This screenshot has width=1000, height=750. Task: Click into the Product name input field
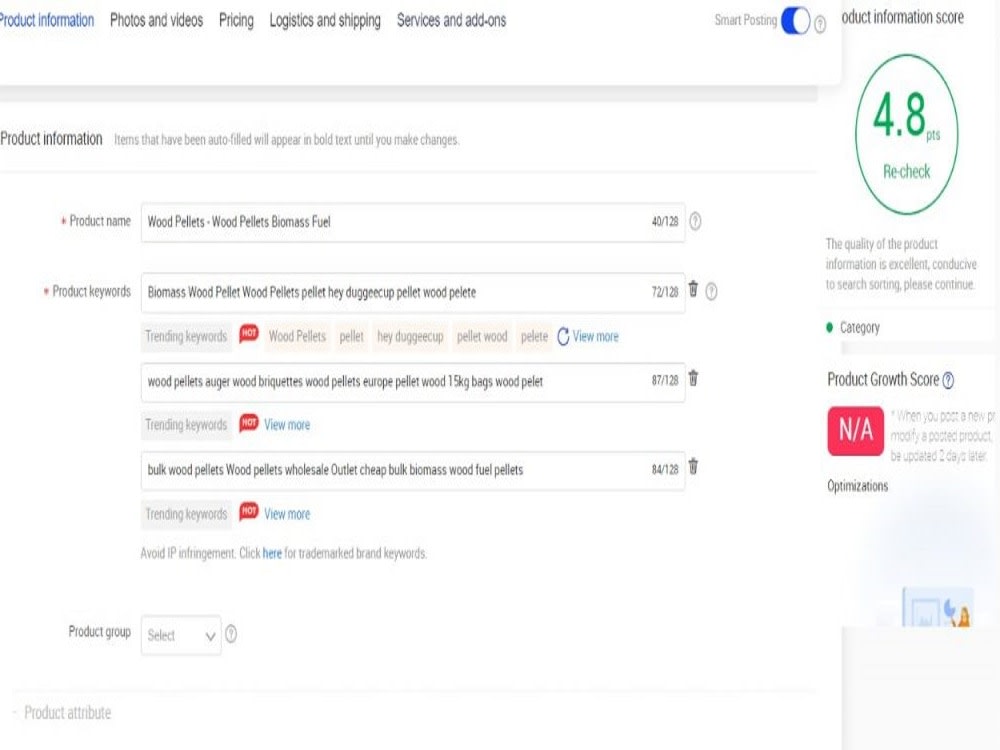point(413,222)
